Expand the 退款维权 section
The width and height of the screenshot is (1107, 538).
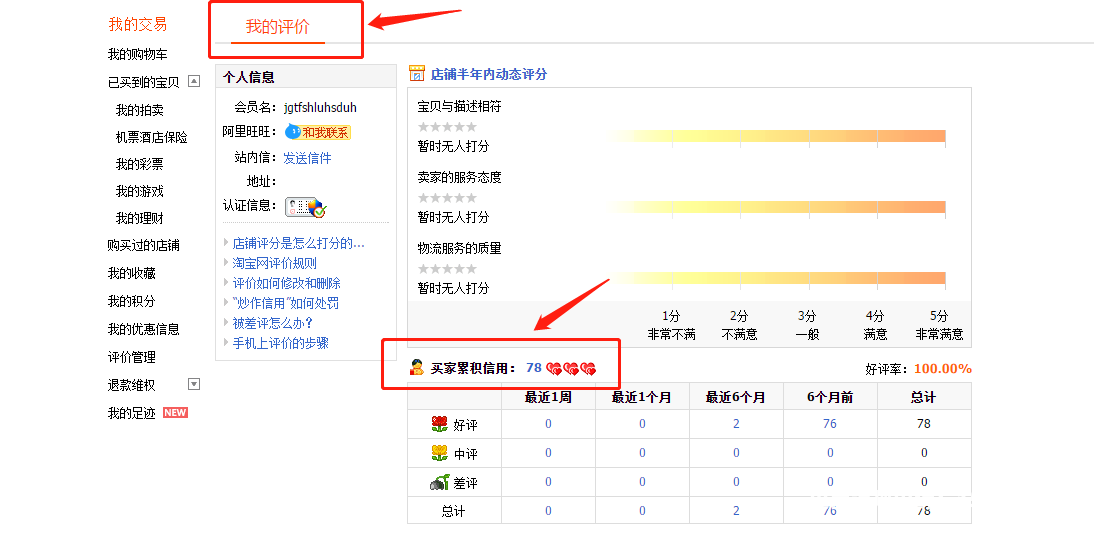pyautogui.click(x=194, y=384)
